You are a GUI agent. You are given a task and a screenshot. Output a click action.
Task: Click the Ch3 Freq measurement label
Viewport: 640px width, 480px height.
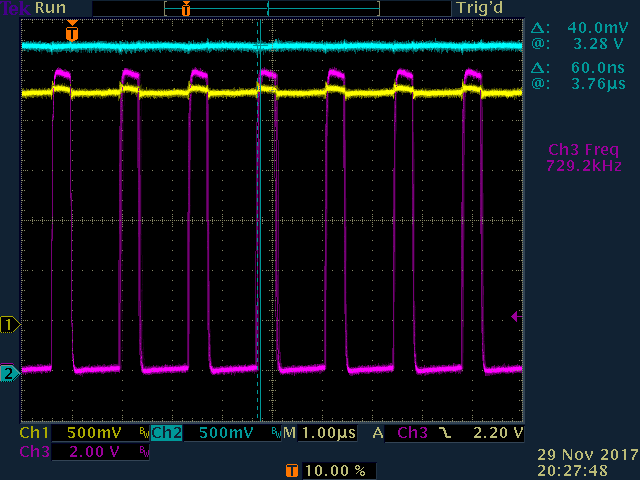[x=583, y=150]
